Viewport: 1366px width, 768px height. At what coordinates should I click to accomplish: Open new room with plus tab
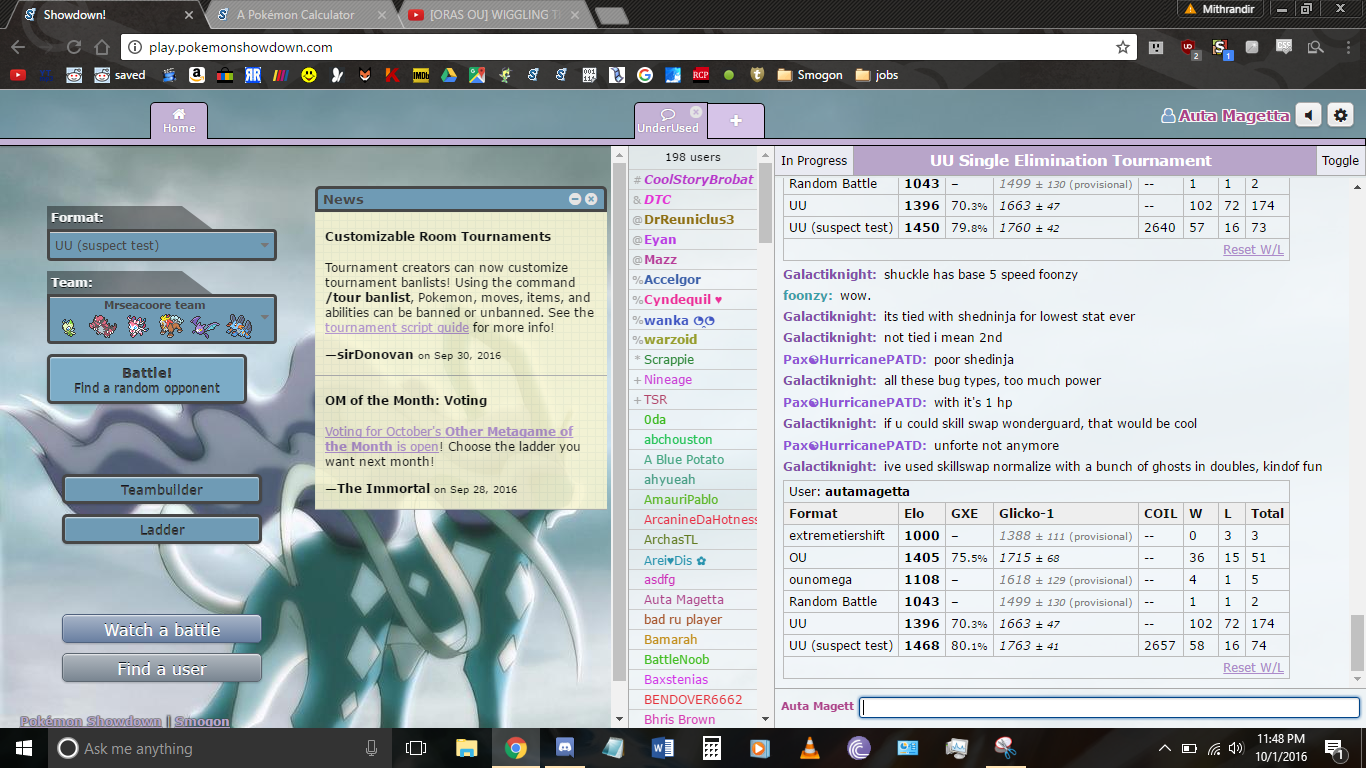click(x=736, y=121)
